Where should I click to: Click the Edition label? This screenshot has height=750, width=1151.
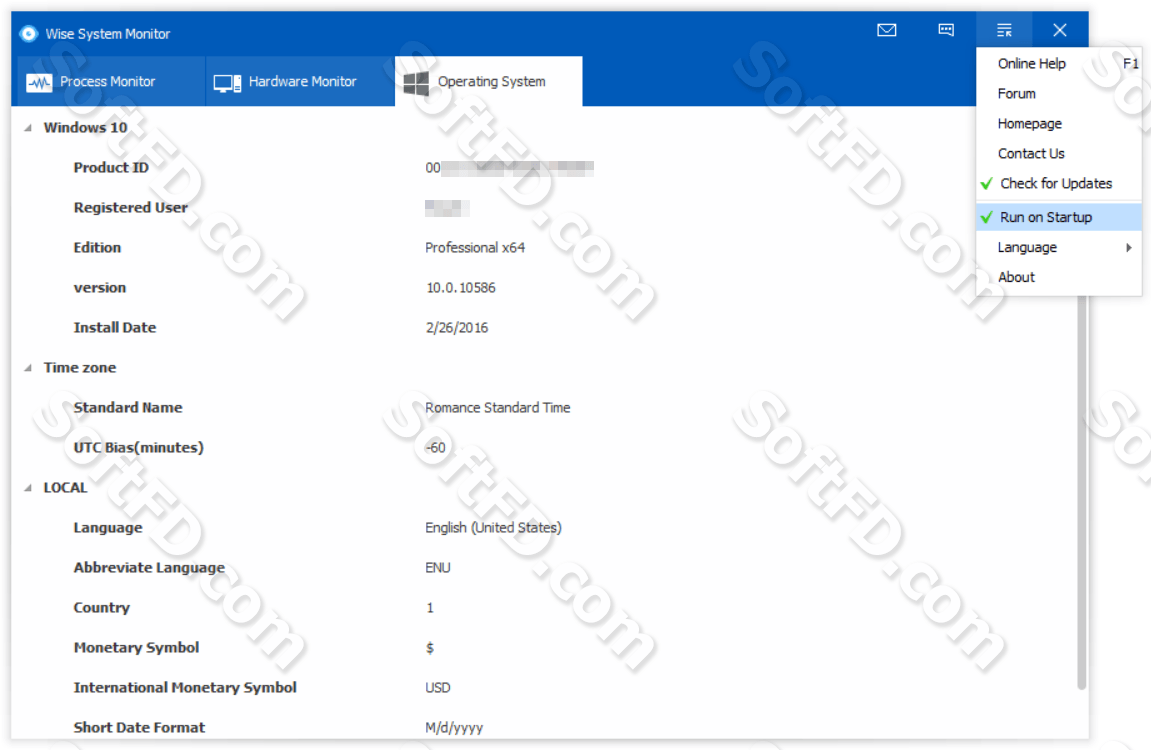[97, 247]
